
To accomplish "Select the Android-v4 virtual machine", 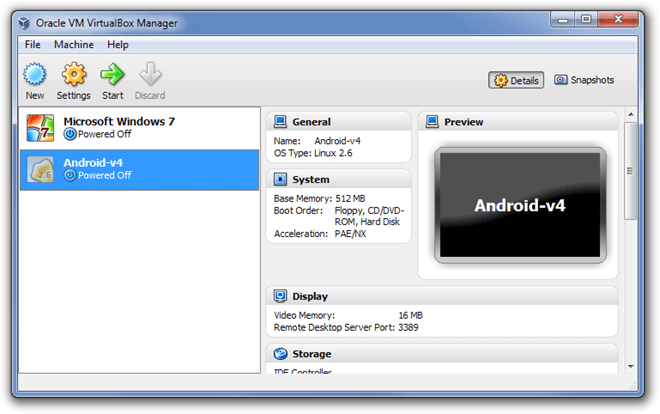I will click(x=139, y=170).
